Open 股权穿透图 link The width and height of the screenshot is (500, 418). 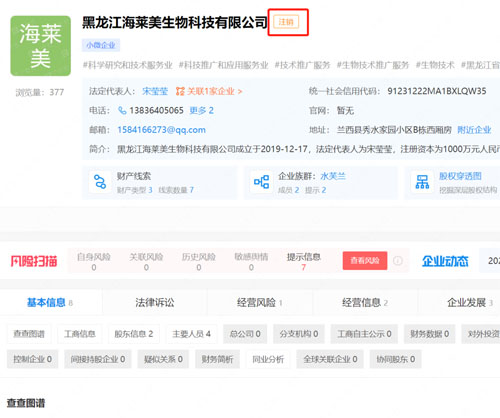click(x=460, y=176)
